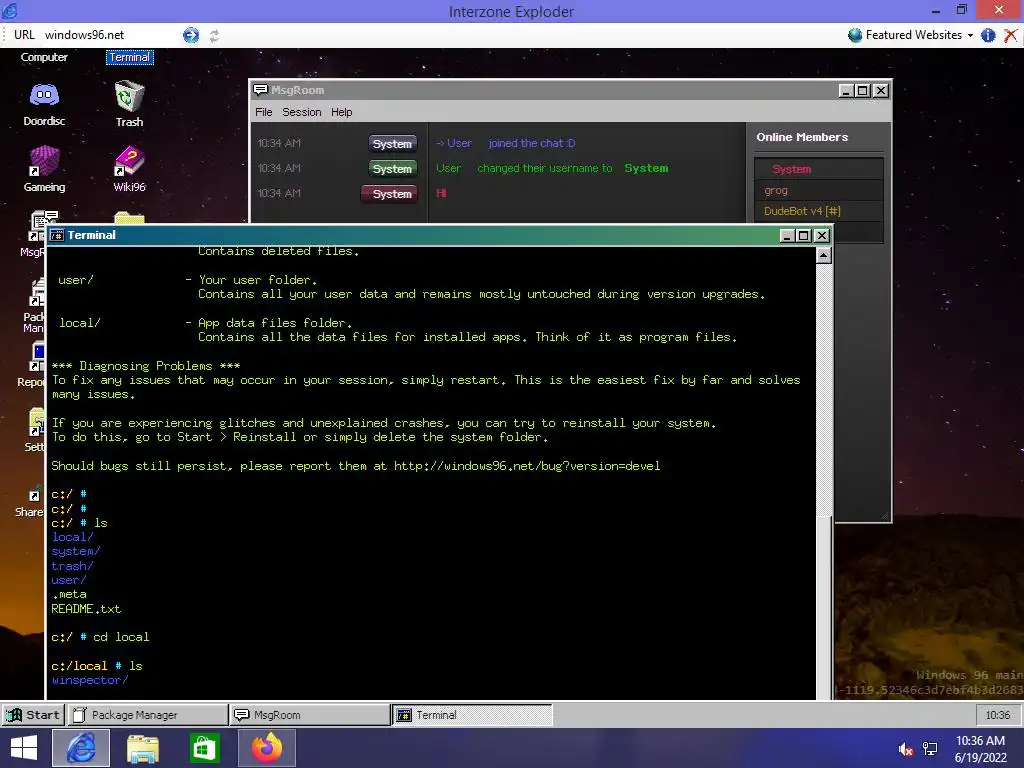The width and height of the screenshot is (1024, 768).
Task: Click the Terminal scrollbar up arrow
Action: tap(824, 255)
